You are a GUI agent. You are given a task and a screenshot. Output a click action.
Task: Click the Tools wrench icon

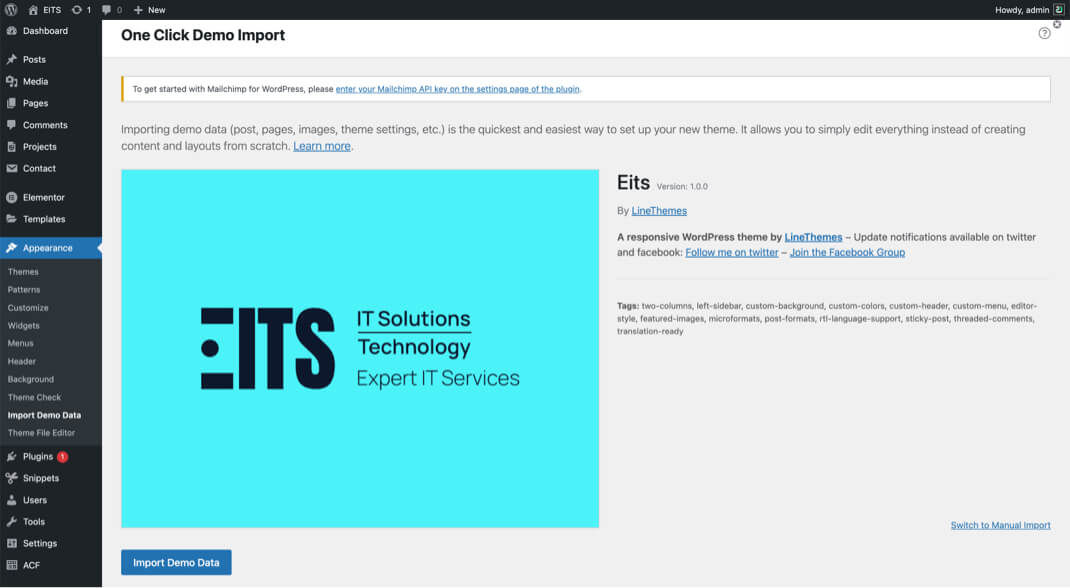pyautogui.click(x=12, y=522)
